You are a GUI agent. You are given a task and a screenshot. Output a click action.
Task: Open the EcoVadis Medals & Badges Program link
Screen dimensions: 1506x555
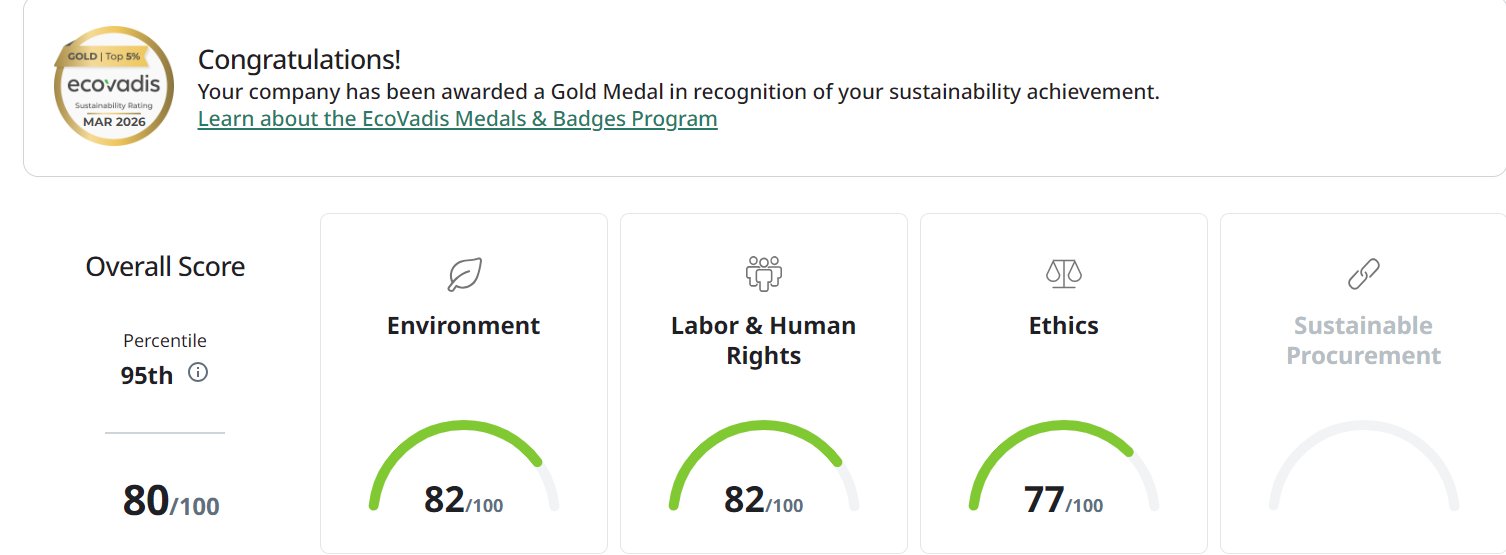457,119
